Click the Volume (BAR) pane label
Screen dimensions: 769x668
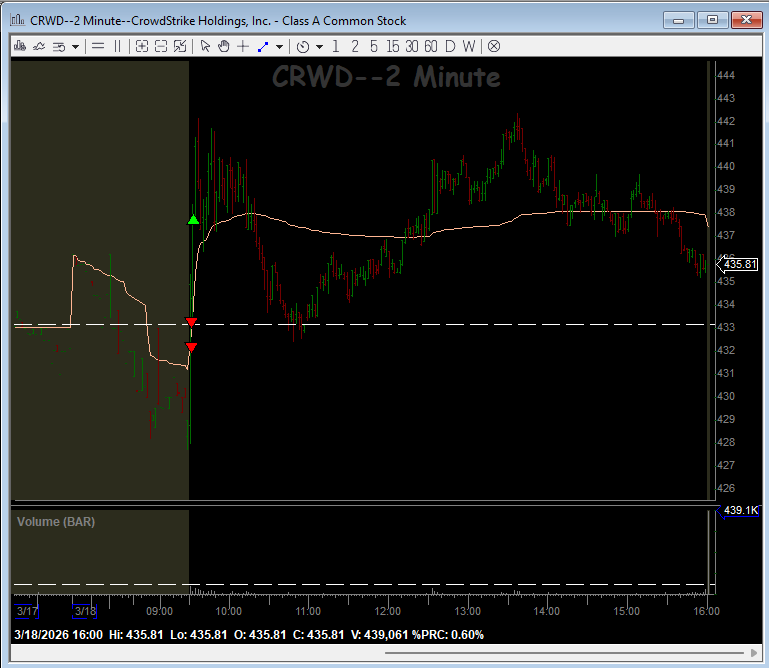point(56,521)
